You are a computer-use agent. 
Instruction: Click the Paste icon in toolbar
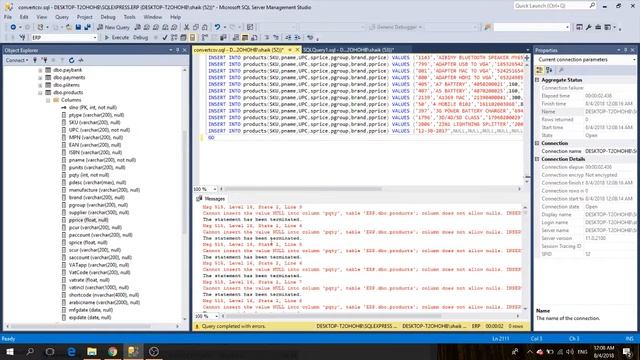[x=204, y=27]
